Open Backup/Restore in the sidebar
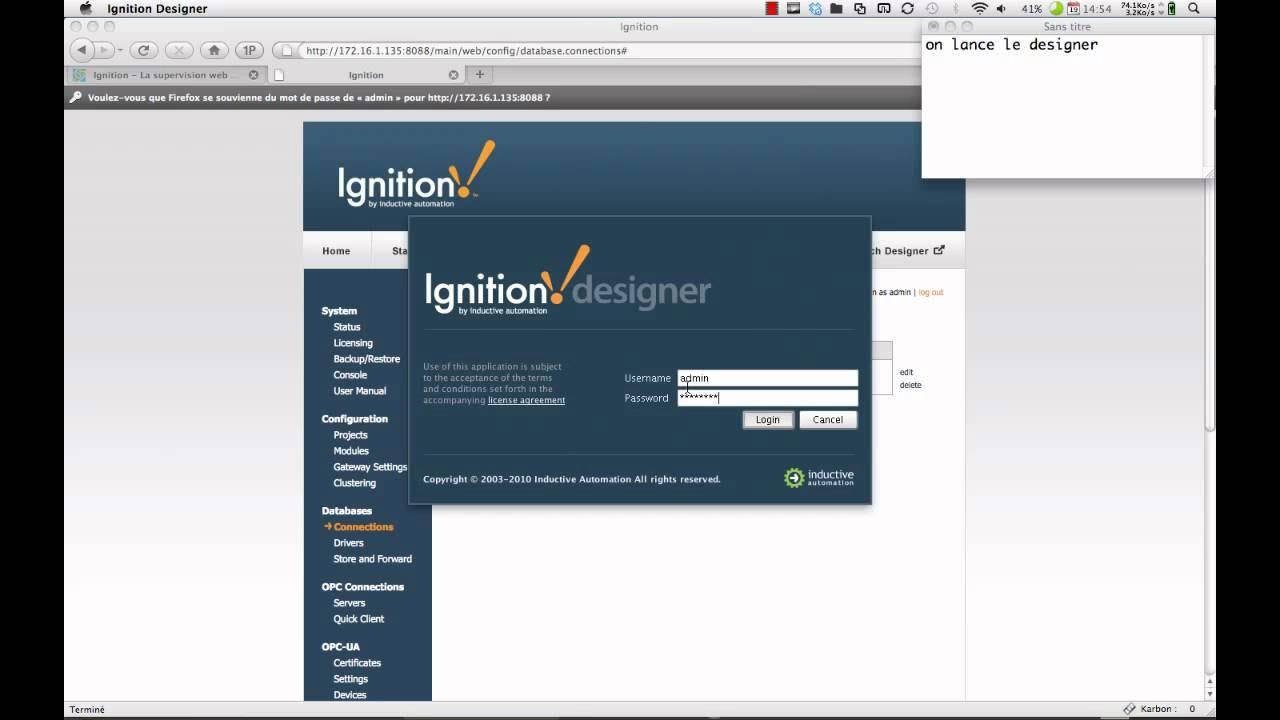Viewport: 1280px width, 720px height. (x=367, y=359)
